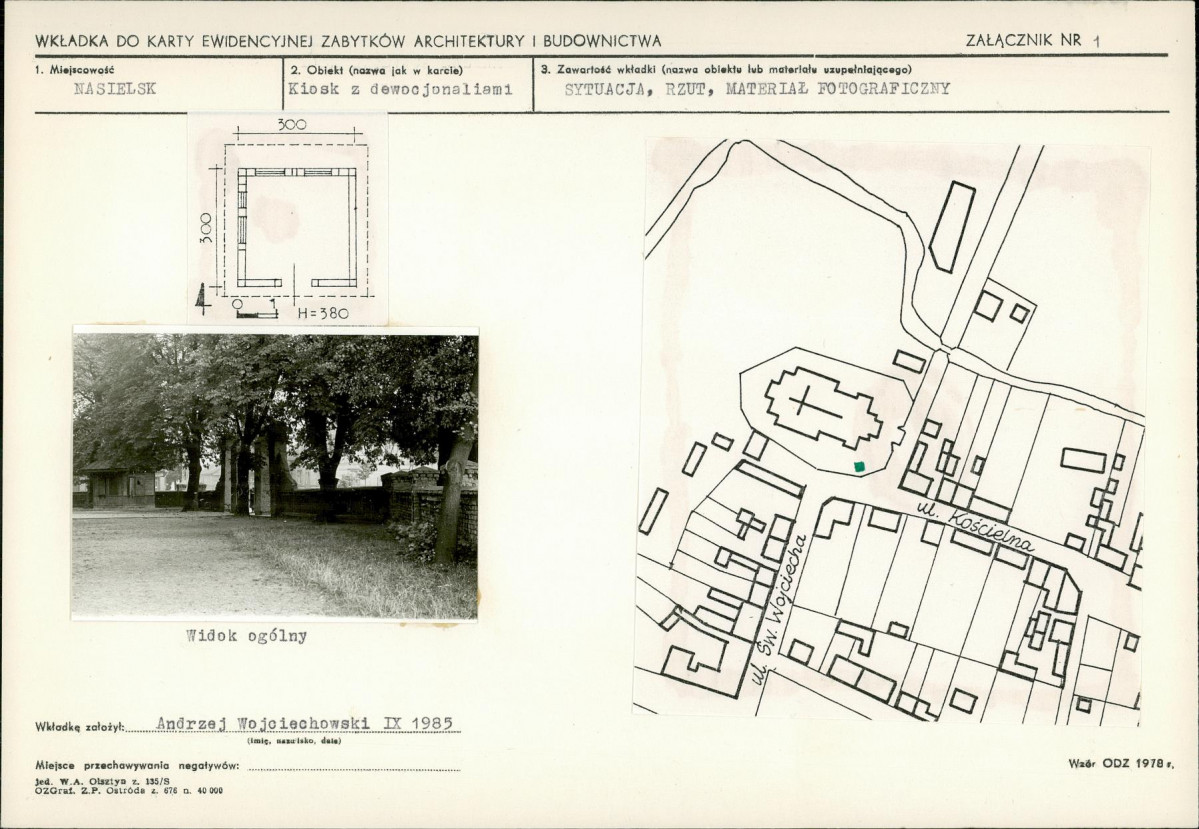Click the '2. Obiekt (nazwa jak w karcie)' label
The width and height of the screenshot is (1199, 829).
coord(376,70)
